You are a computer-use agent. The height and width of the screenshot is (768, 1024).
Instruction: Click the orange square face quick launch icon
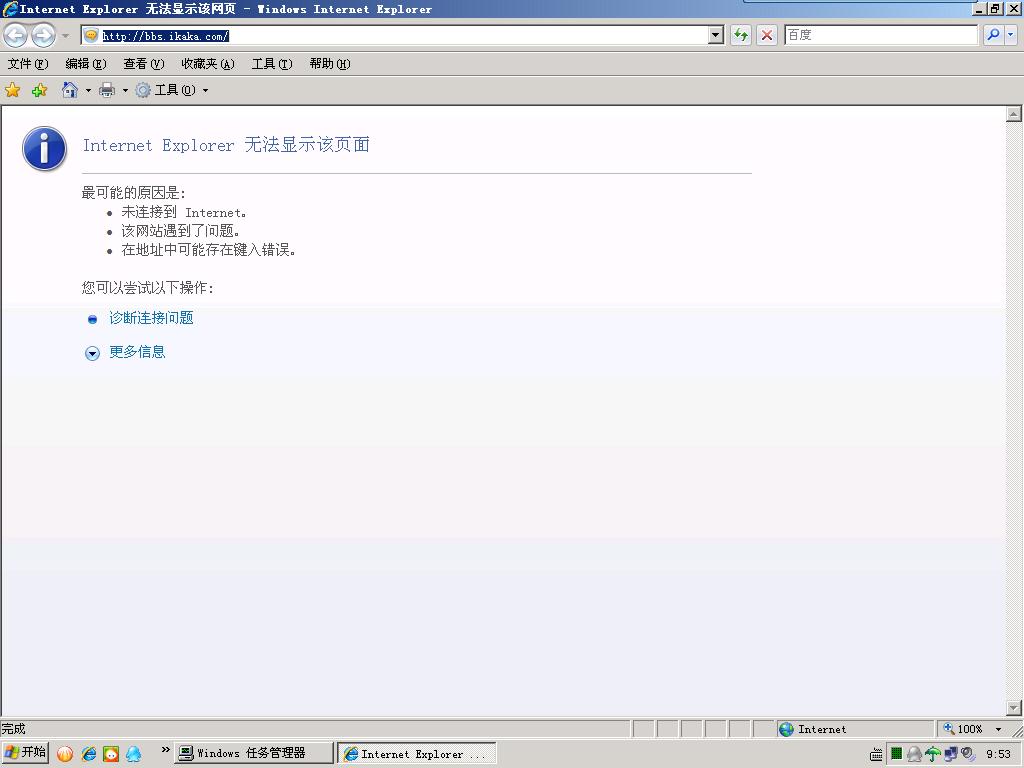point(111,754)
